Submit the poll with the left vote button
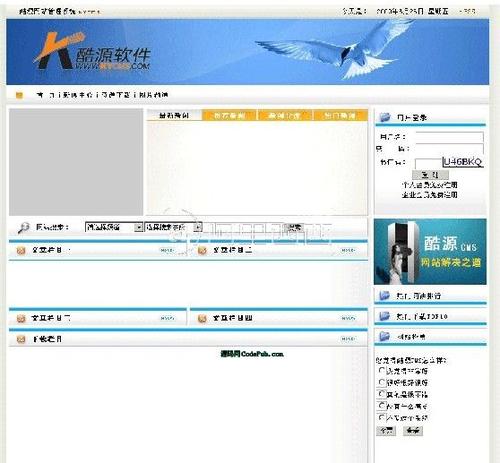 point(386,431)
